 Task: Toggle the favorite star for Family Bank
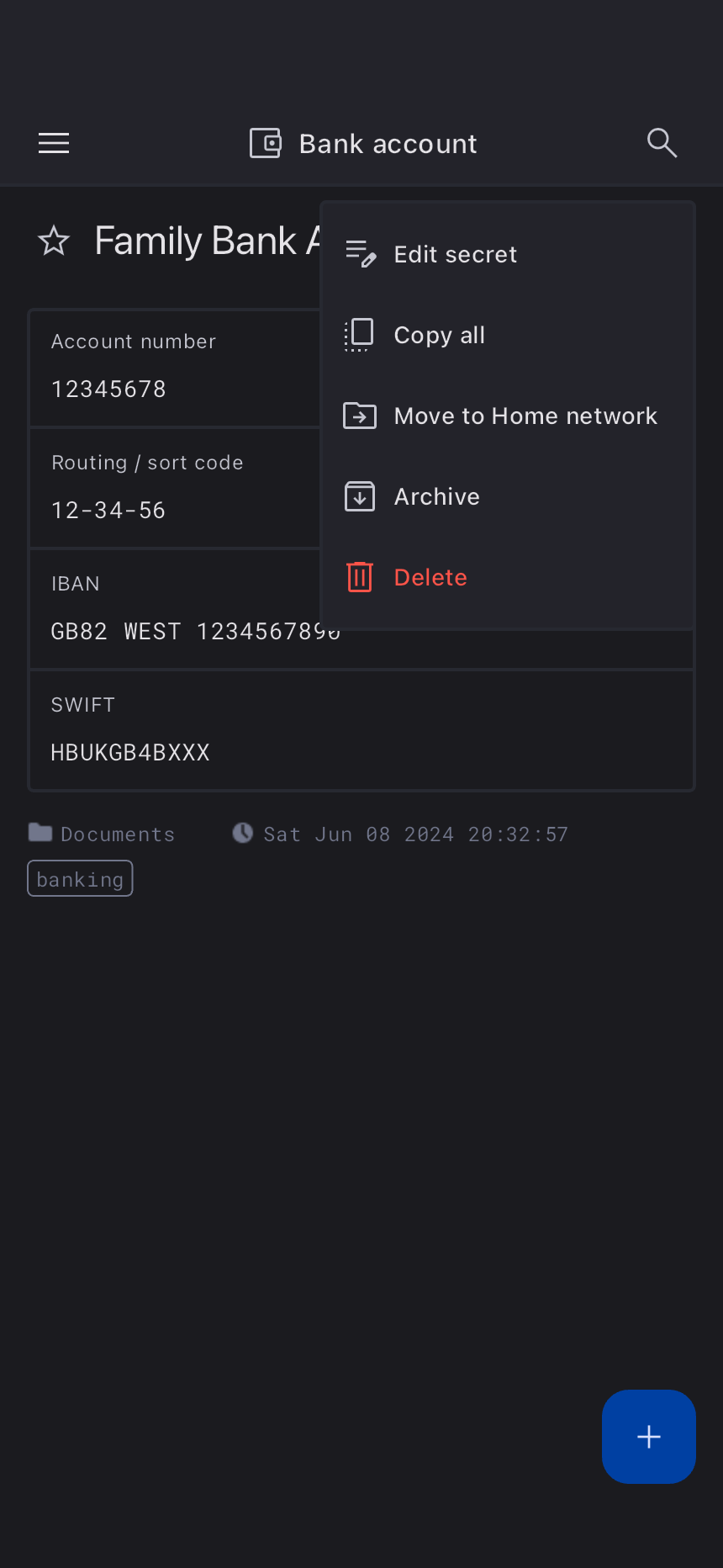click(x=54, y=241)
